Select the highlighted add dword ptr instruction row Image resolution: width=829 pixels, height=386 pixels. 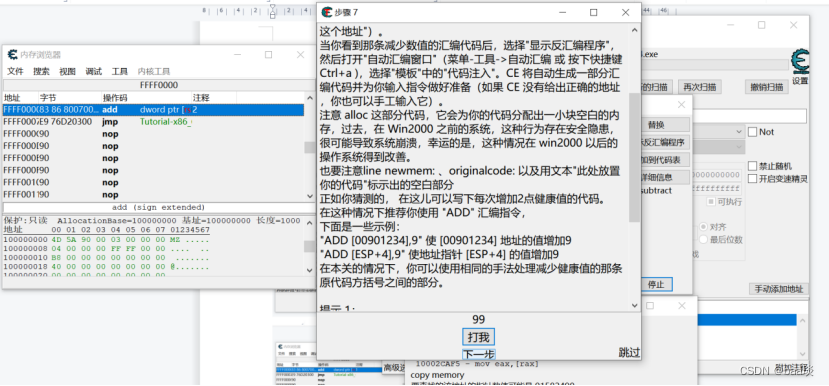(153, 109)
